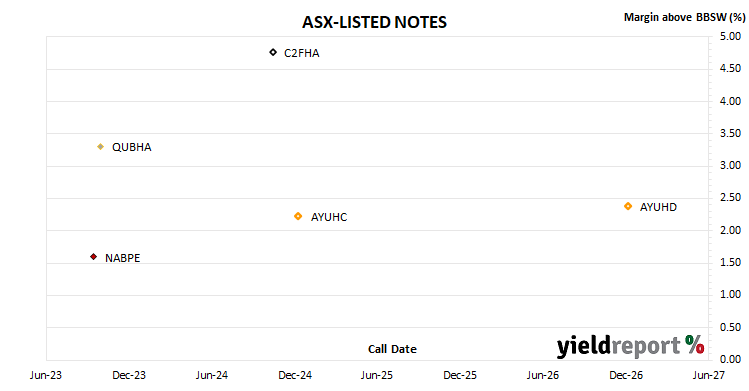Click the 2.50 value axis label
This screenshot has height=391, width=749.
pos(730,197)
